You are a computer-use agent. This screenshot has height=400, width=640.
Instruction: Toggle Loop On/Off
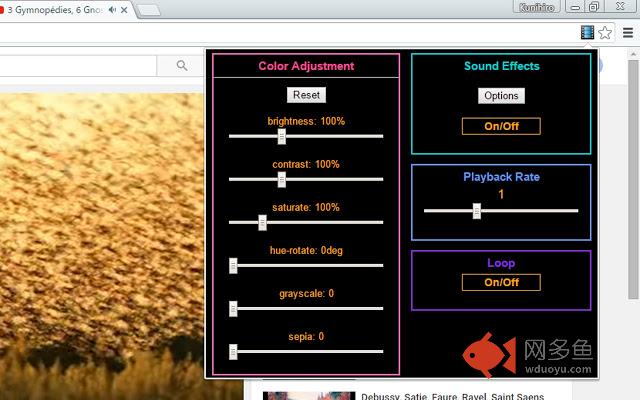(501, 282)
